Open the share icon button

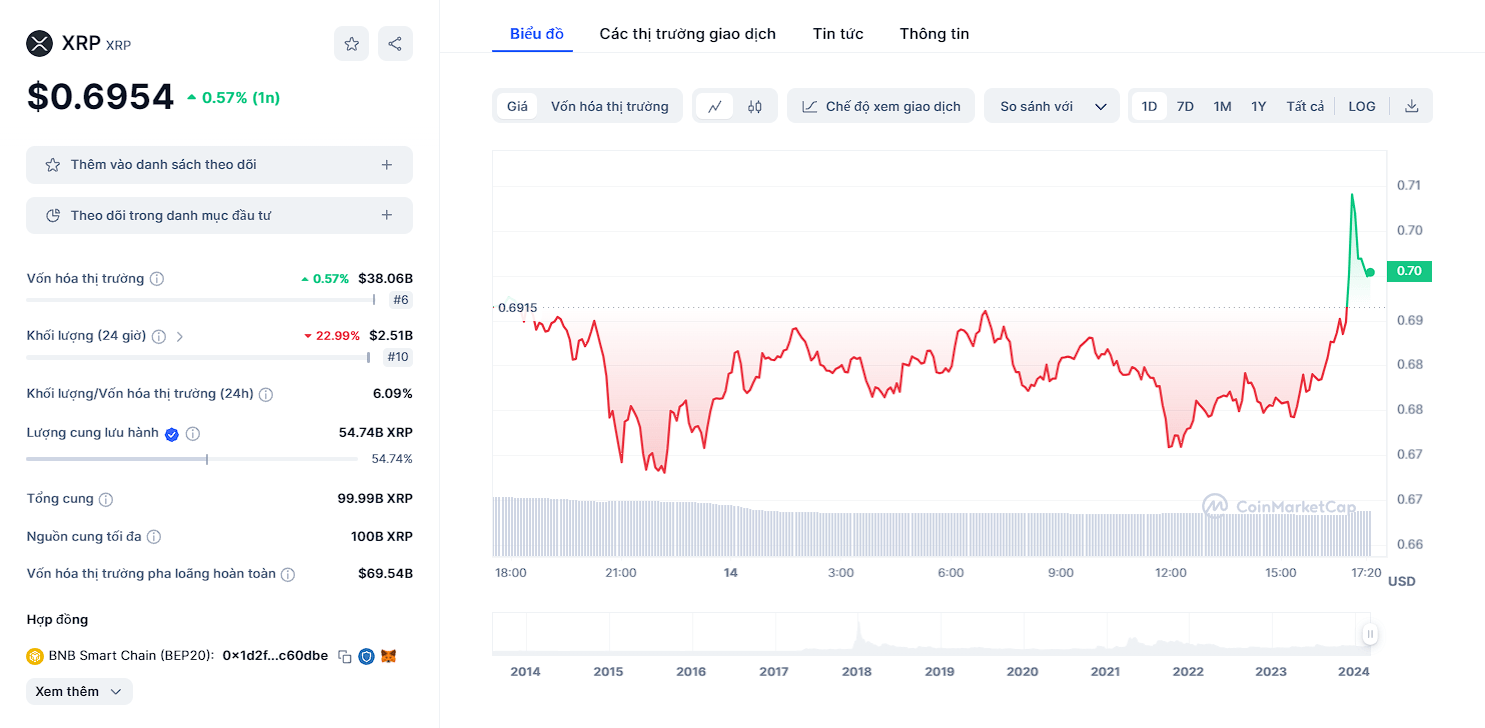click(395, 44)
